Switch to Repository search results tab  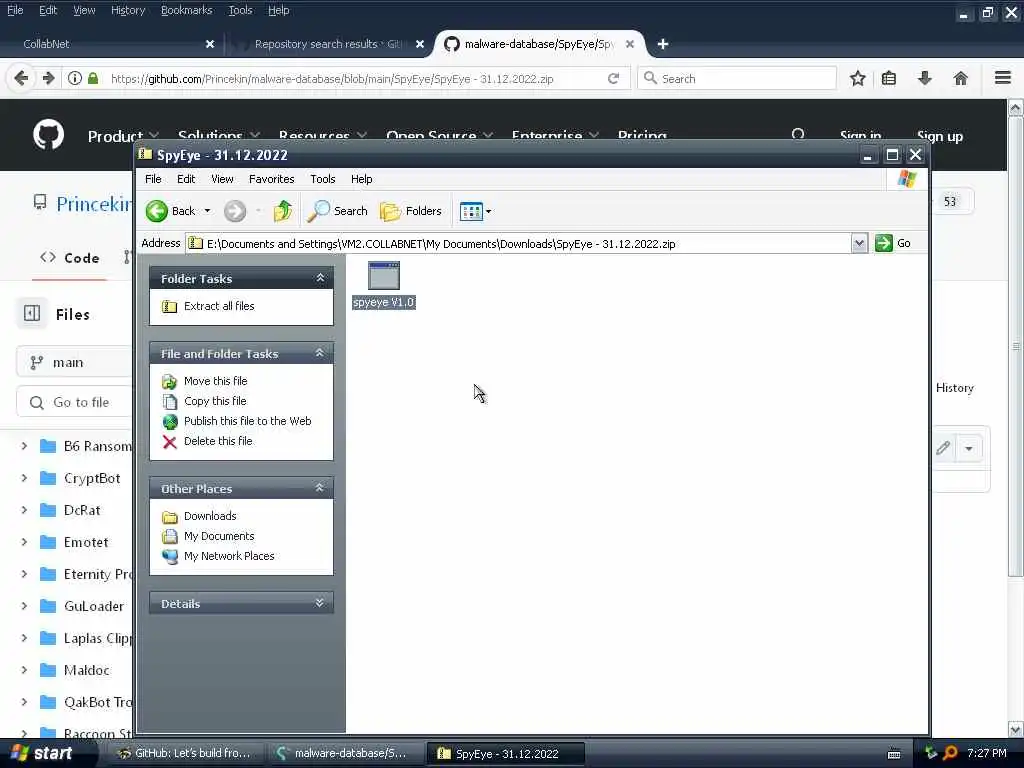click(x=328, y=44)
